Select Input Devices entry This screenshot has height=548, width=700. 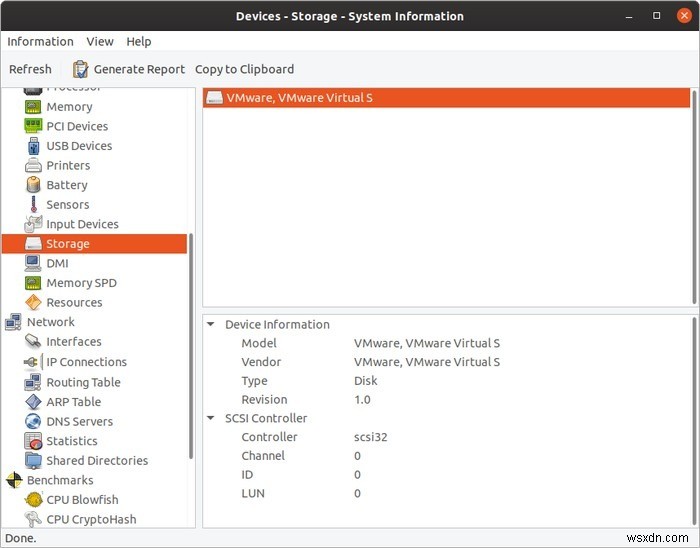(83, 224)
